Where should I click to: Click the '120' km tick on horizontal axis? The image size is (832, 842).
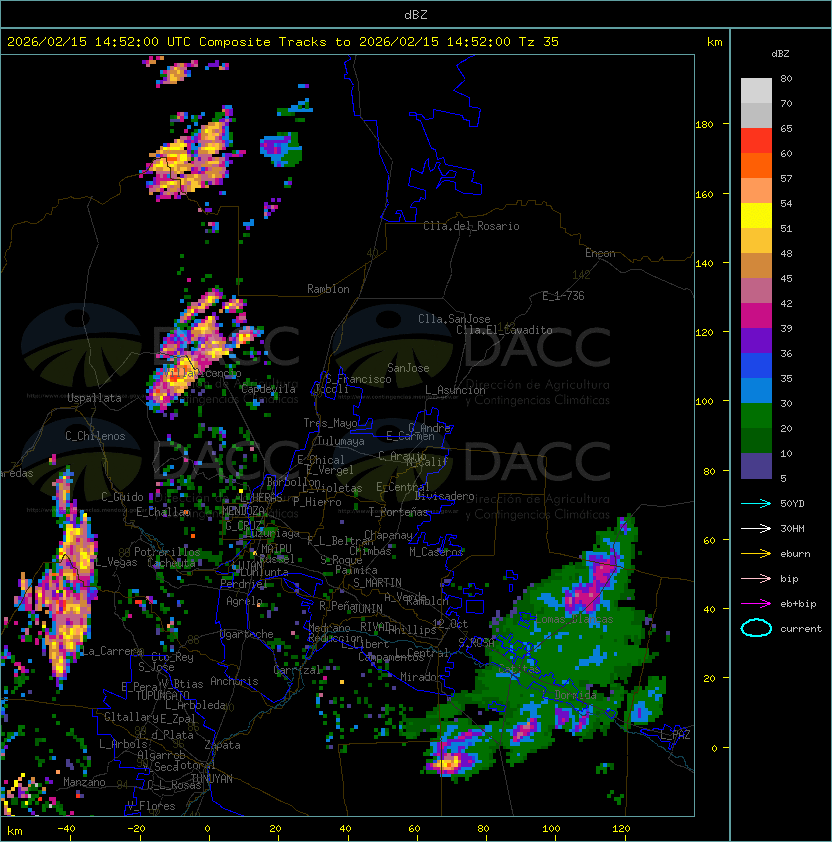[x=621, y=829]
